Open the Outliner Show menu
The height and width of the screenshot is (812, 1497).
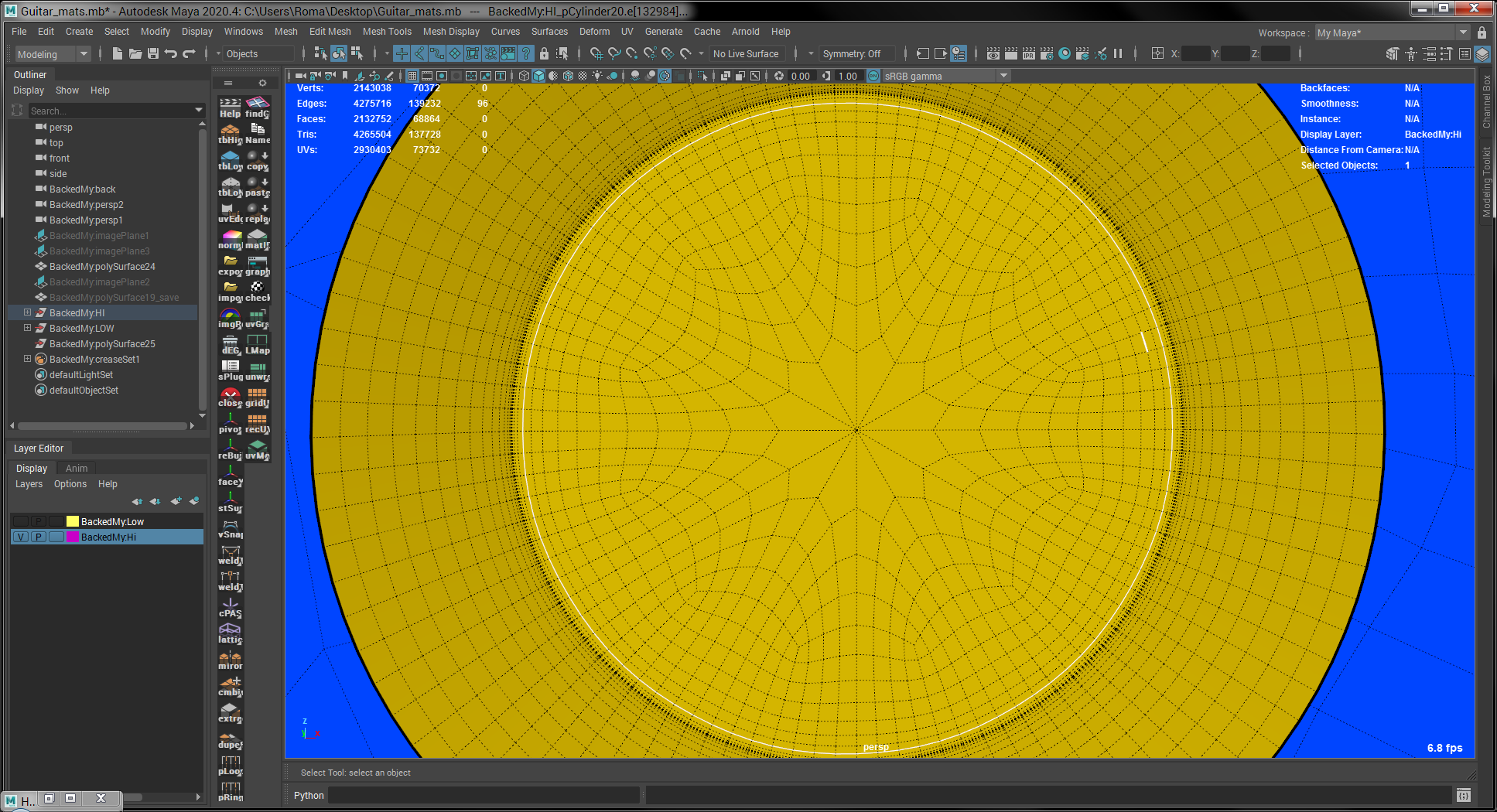coord(67,90)
